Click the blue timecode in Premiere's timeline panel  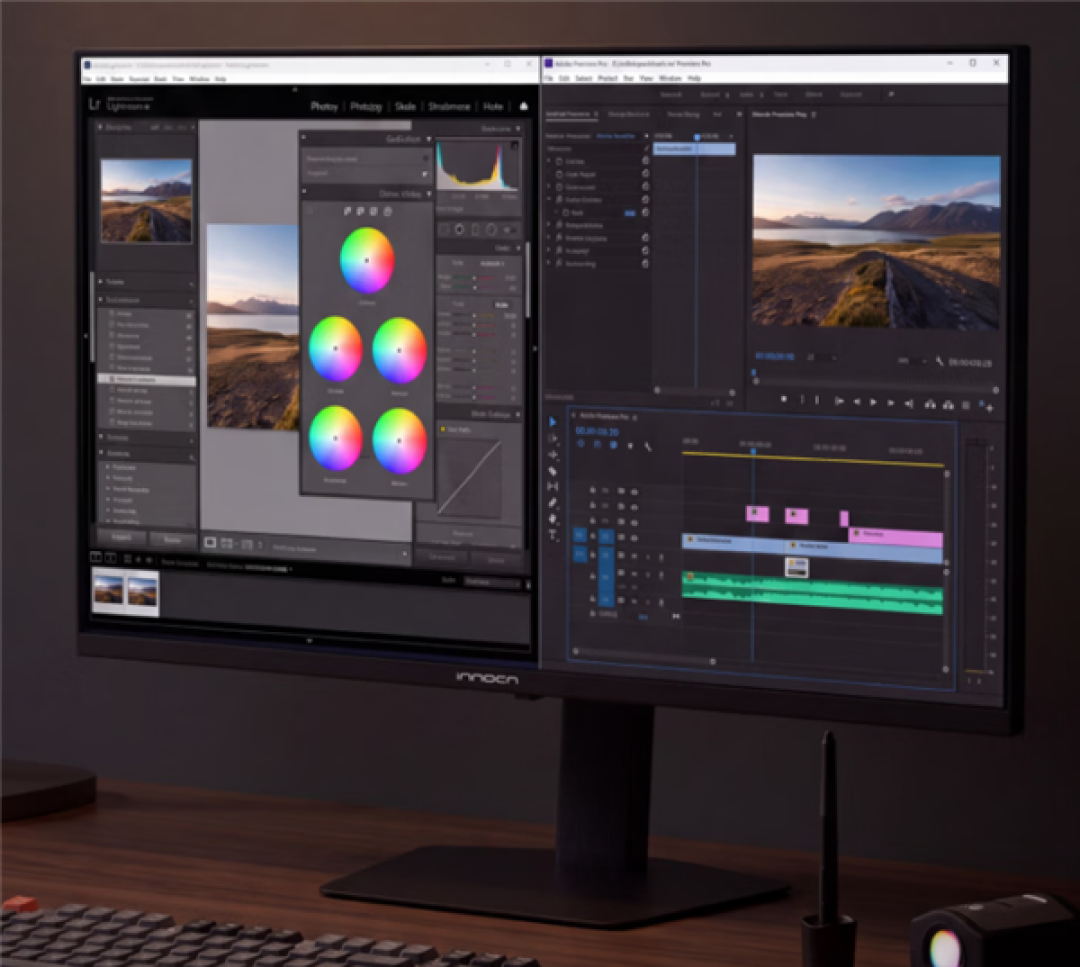pyautogui.click(x=597, y=431)
